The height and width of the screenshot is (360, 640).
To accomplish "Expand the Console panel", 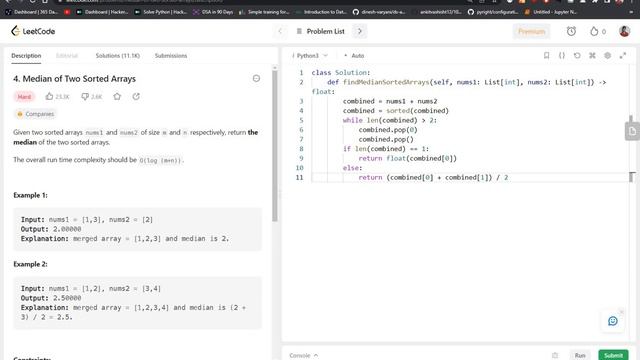I will click(303, 356).
